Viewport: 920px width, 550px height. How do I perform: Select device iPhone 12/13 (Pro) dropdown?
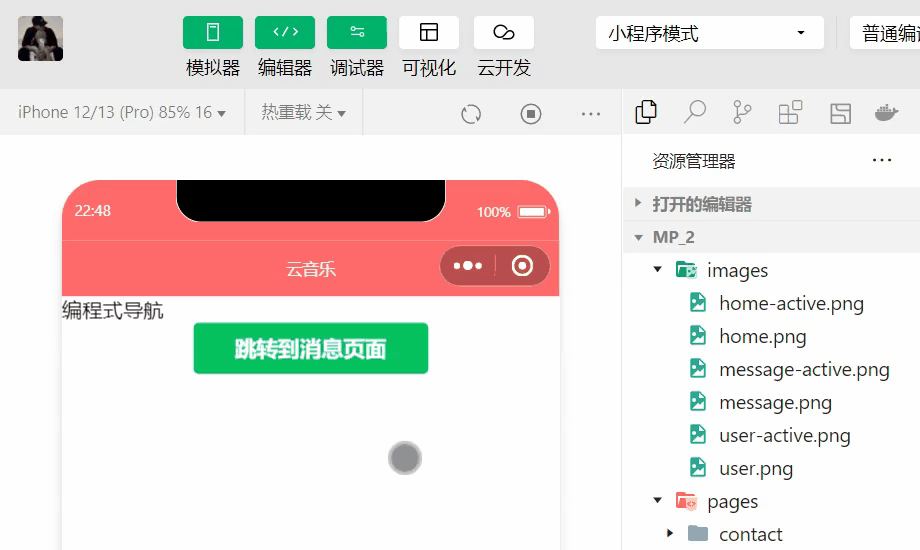tap(122, 112)
